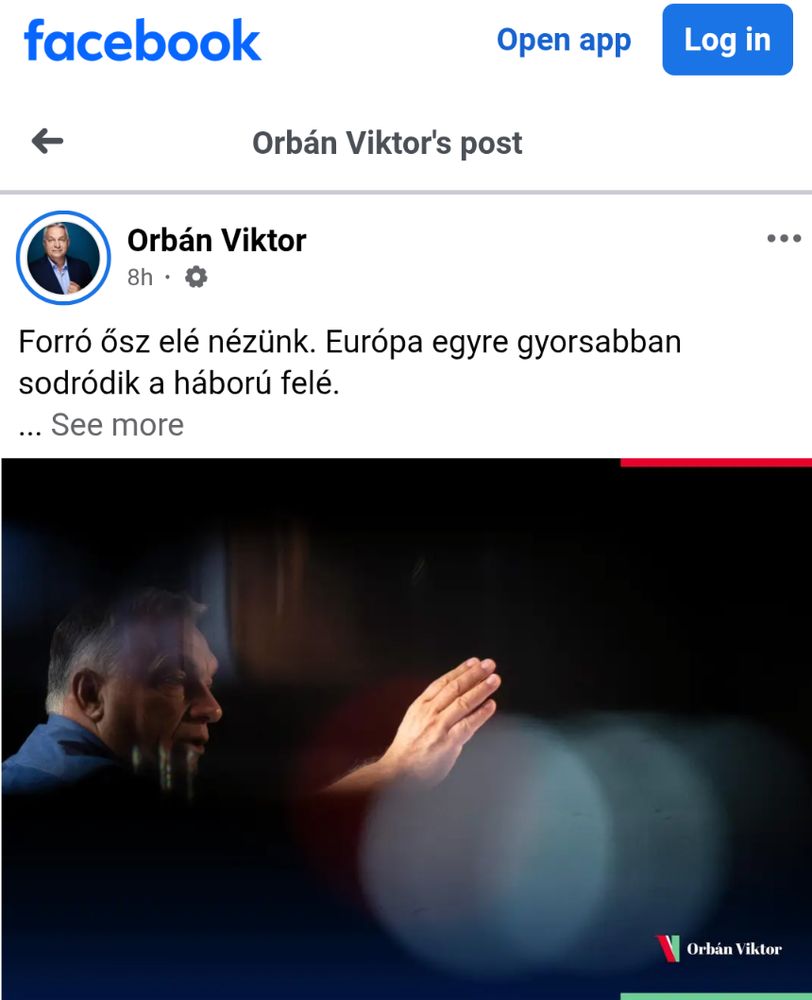
Task: Click the Orbán Viktor watermark logo in photo
Action: 718,948
